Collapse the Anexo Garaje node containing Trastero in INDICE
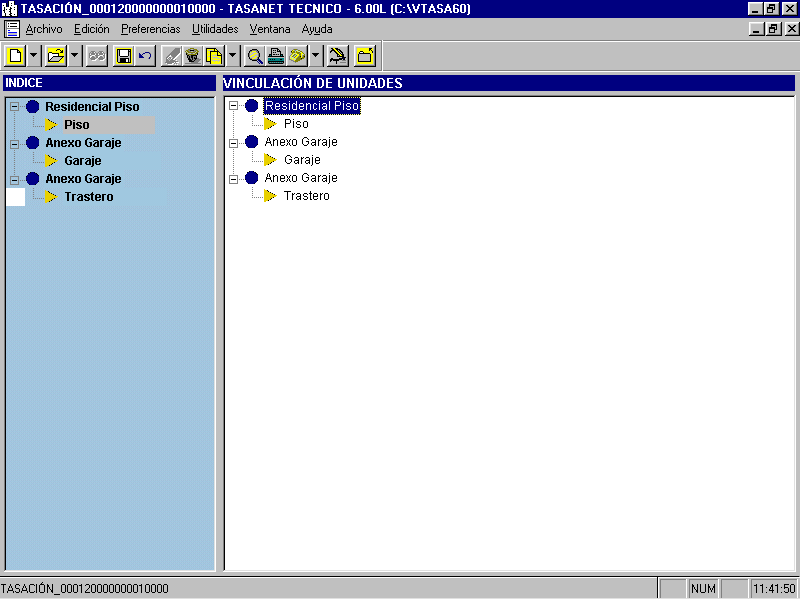Viewport: 800px width, 600px height. coord(14,180)
